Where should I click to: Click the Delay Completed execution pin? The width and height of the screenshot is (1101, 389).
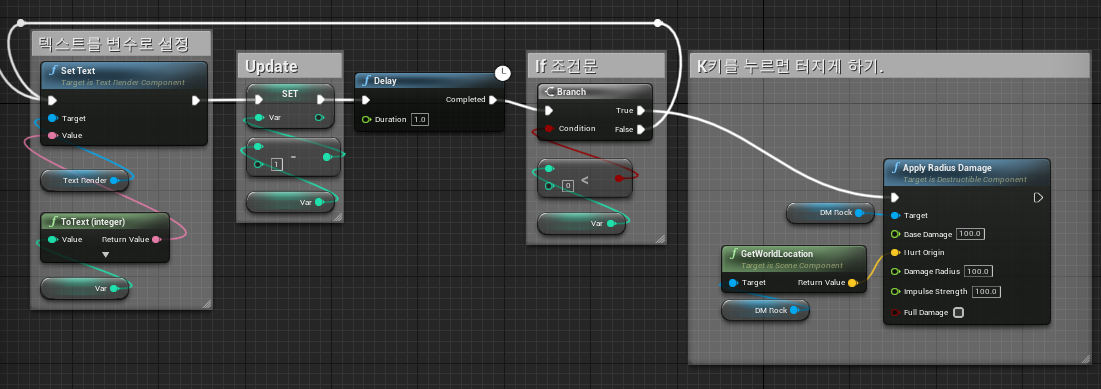[493, 100]
